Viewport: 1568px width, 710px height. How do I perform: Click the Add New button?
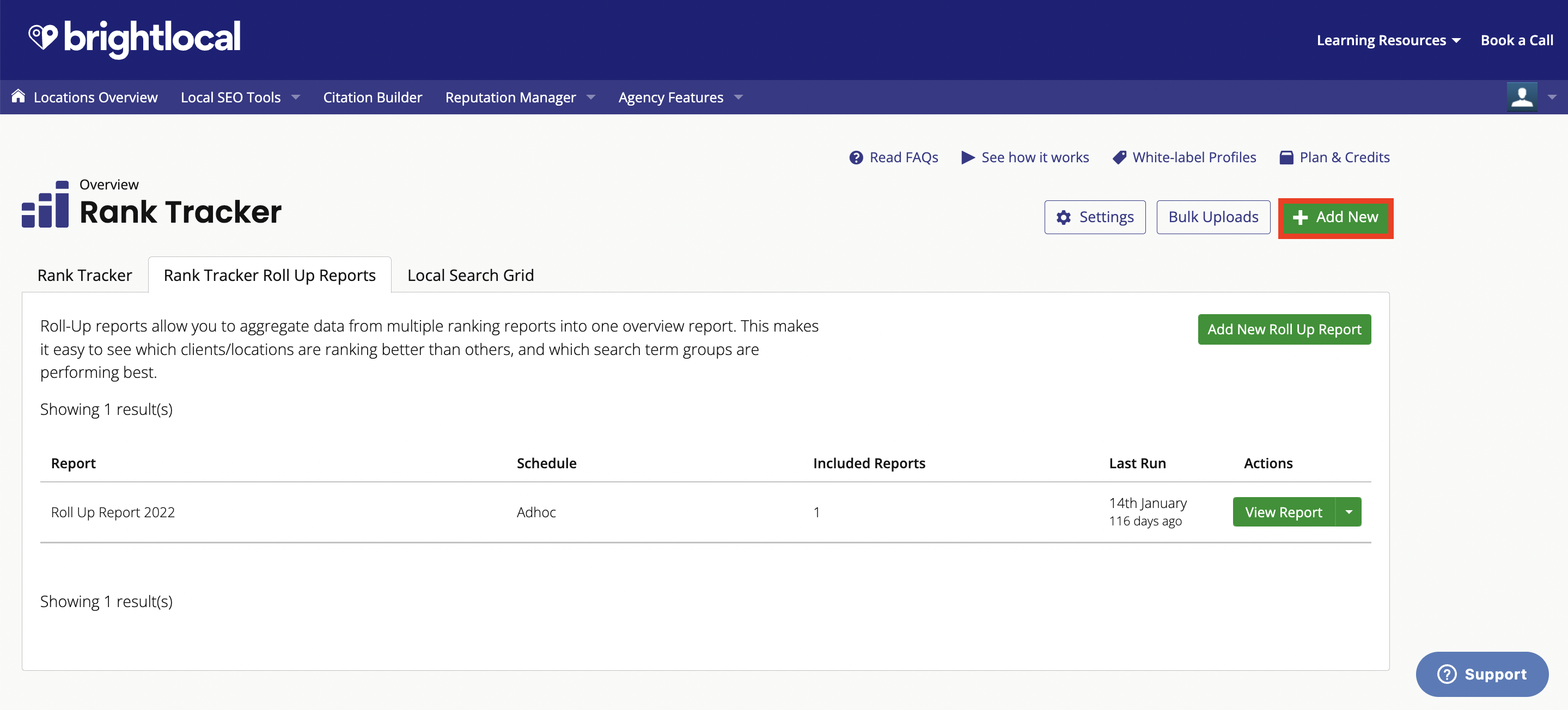pos(1335,217)
